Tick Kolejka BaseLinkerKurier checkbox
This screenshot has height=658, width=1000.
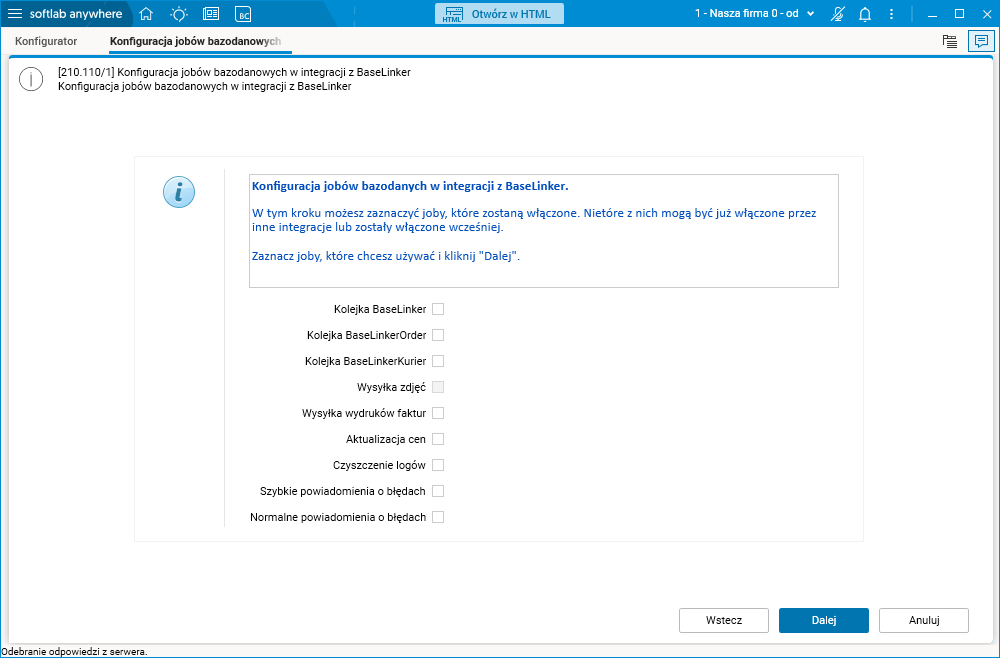tap(438, 361)
